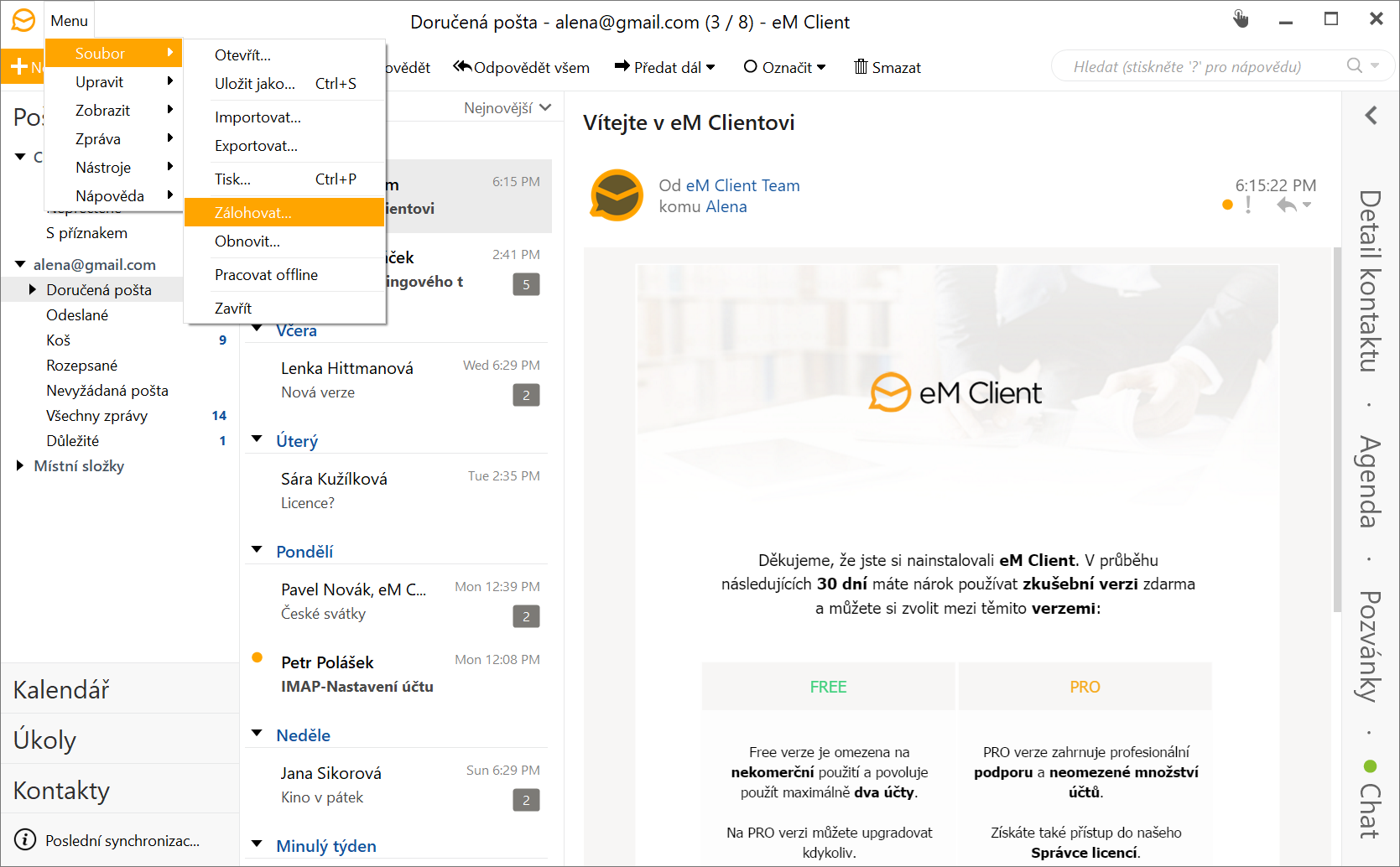Choose Tisk... menu entry
Screen dimensions: 1400x867
[284, 179]
